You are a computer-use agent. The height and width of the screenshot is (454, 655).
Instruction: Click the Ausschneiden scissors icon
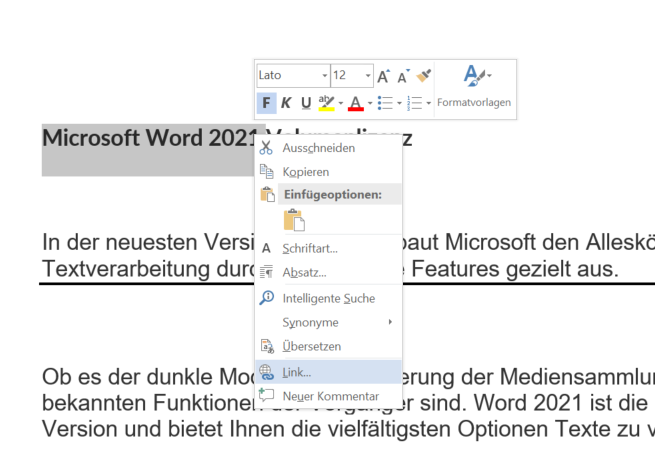(x=266, y=148)
